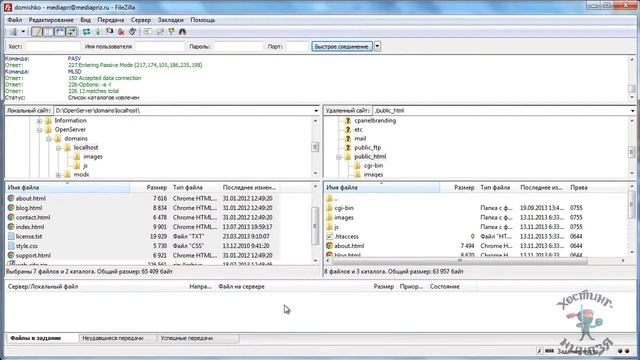Switch to the Неудавшиеся передачи tab
Image resolution: width=640 pixels, height=360 pixels.
coord(113,338)
